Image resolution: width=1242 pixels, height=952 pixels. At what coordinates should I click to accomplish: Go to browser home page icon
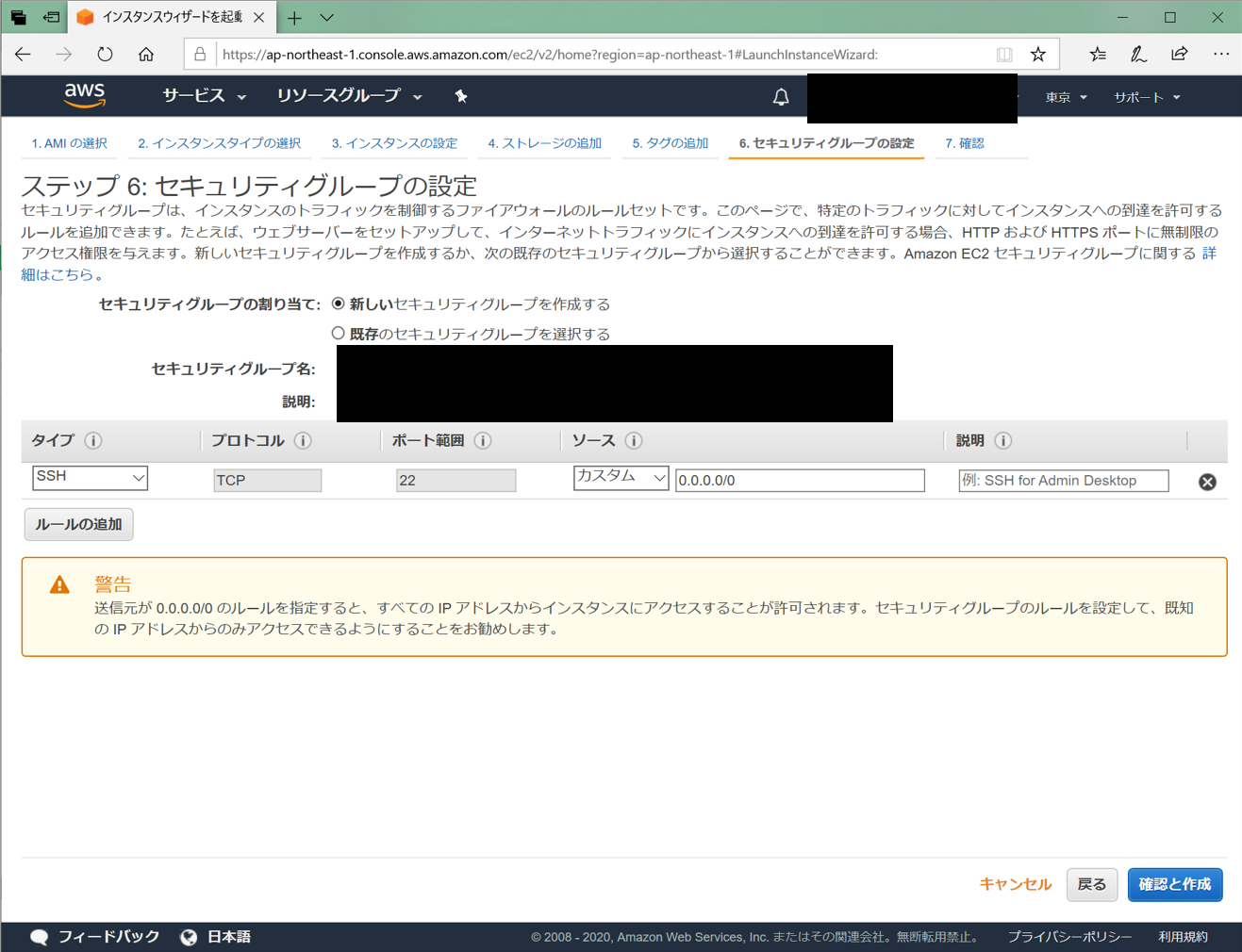point(146,55)
